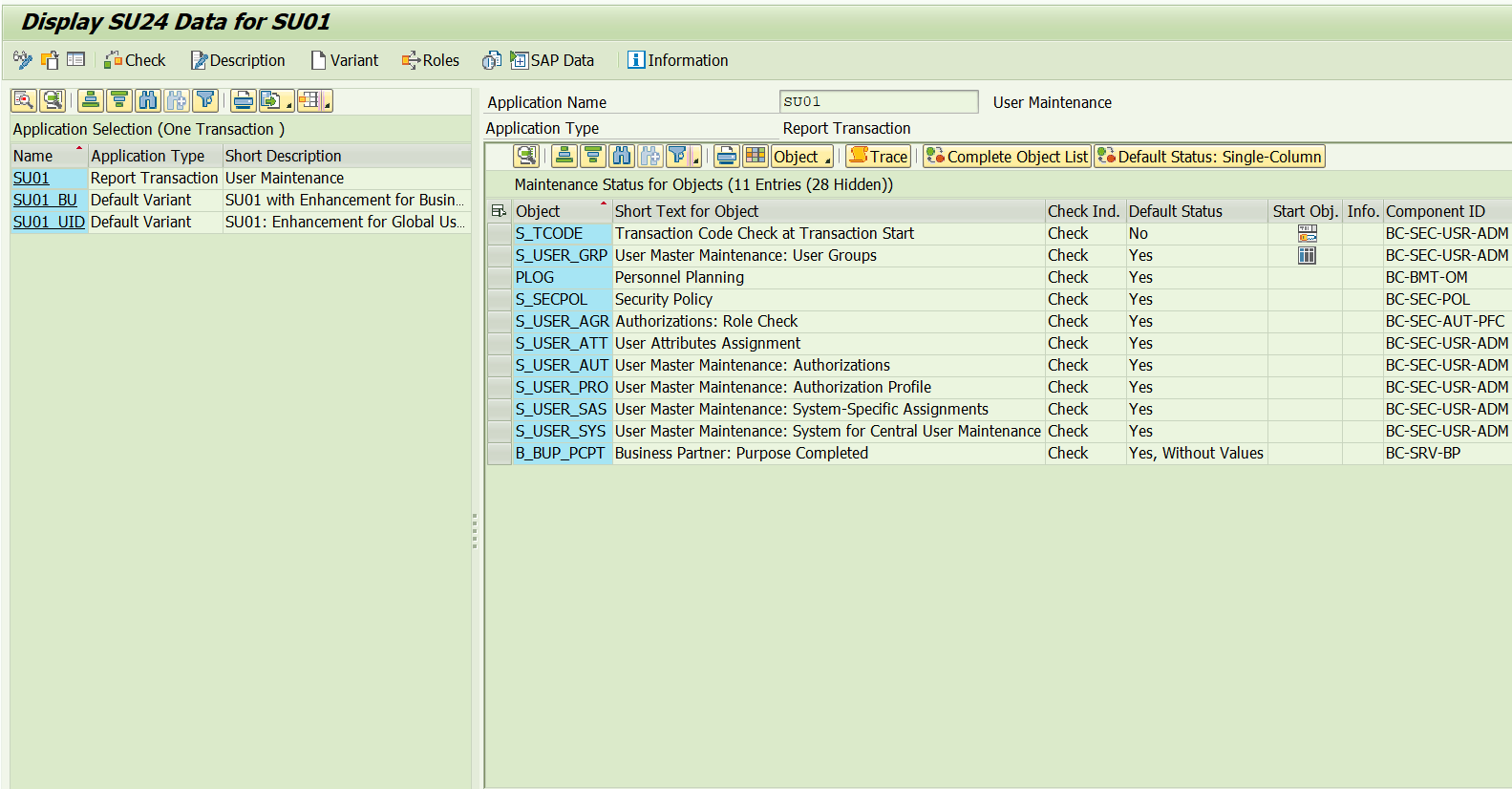The height and width of the screenshot is (789, 1512).
Task: Sort ascending in the application selection list
Action: 91,100
